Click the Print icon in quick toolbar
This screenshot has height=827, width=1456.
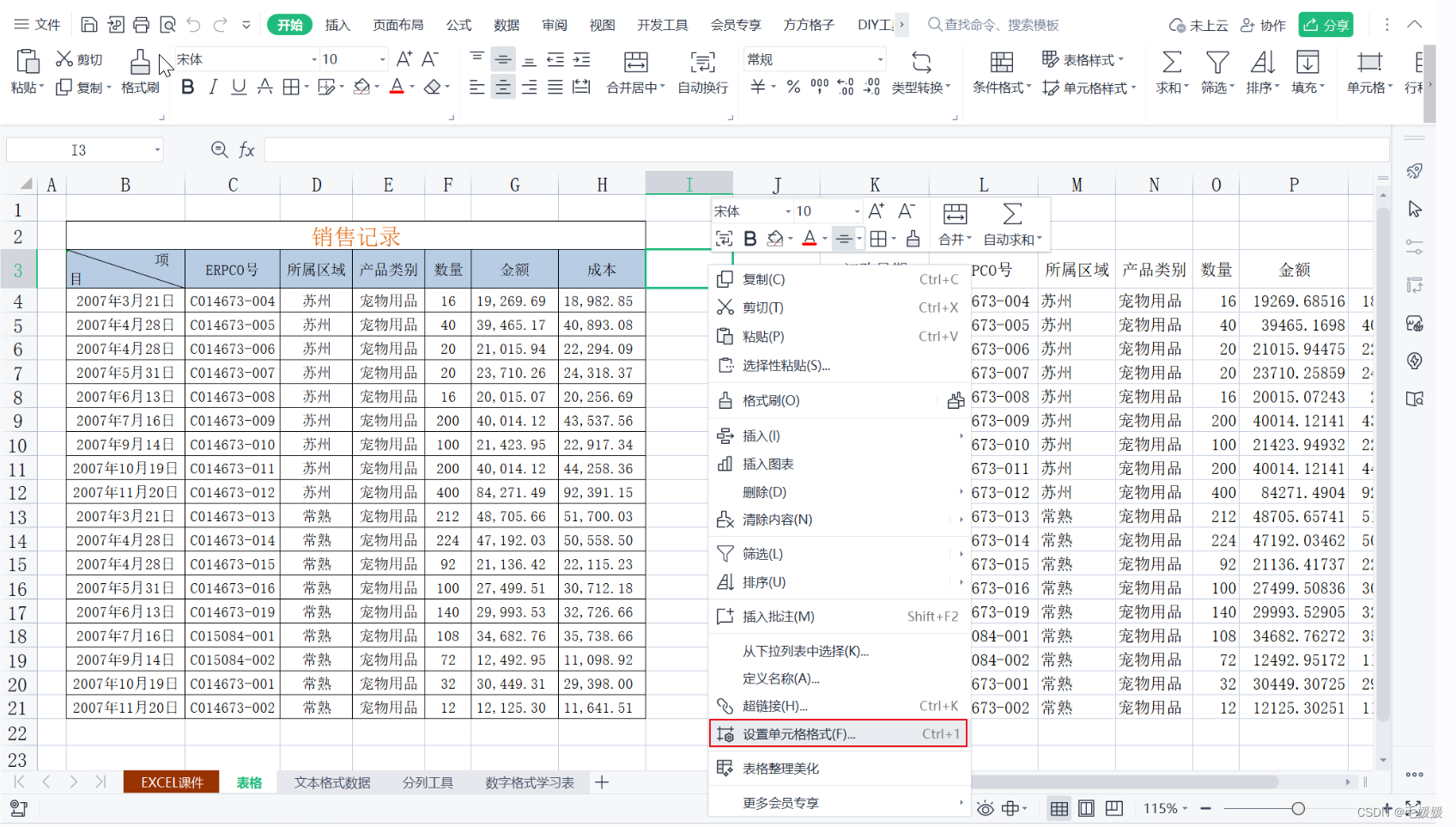click(x=142, y=25)
